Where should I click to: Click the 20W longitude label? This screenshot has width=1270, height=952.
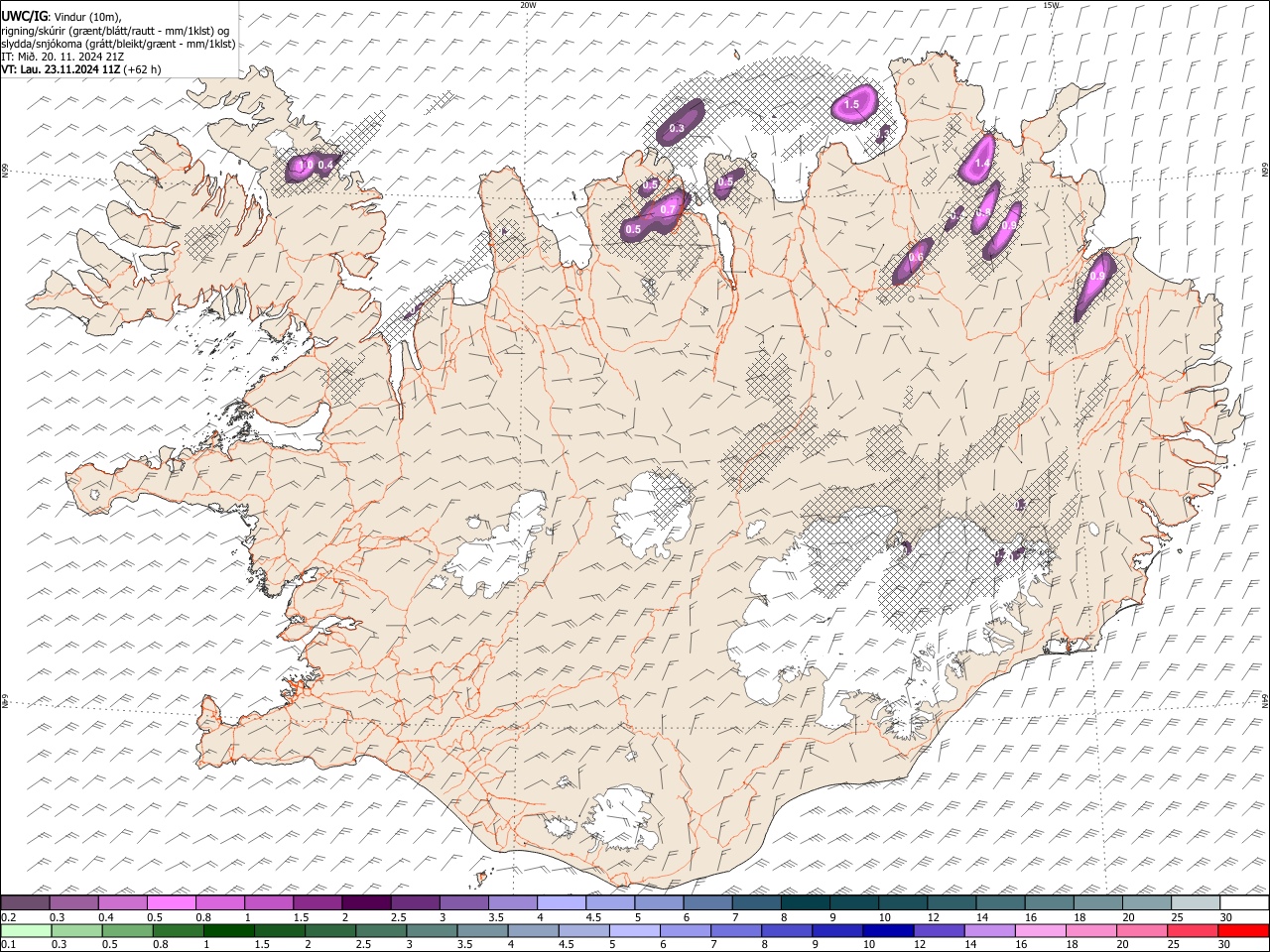click(528, 5)
